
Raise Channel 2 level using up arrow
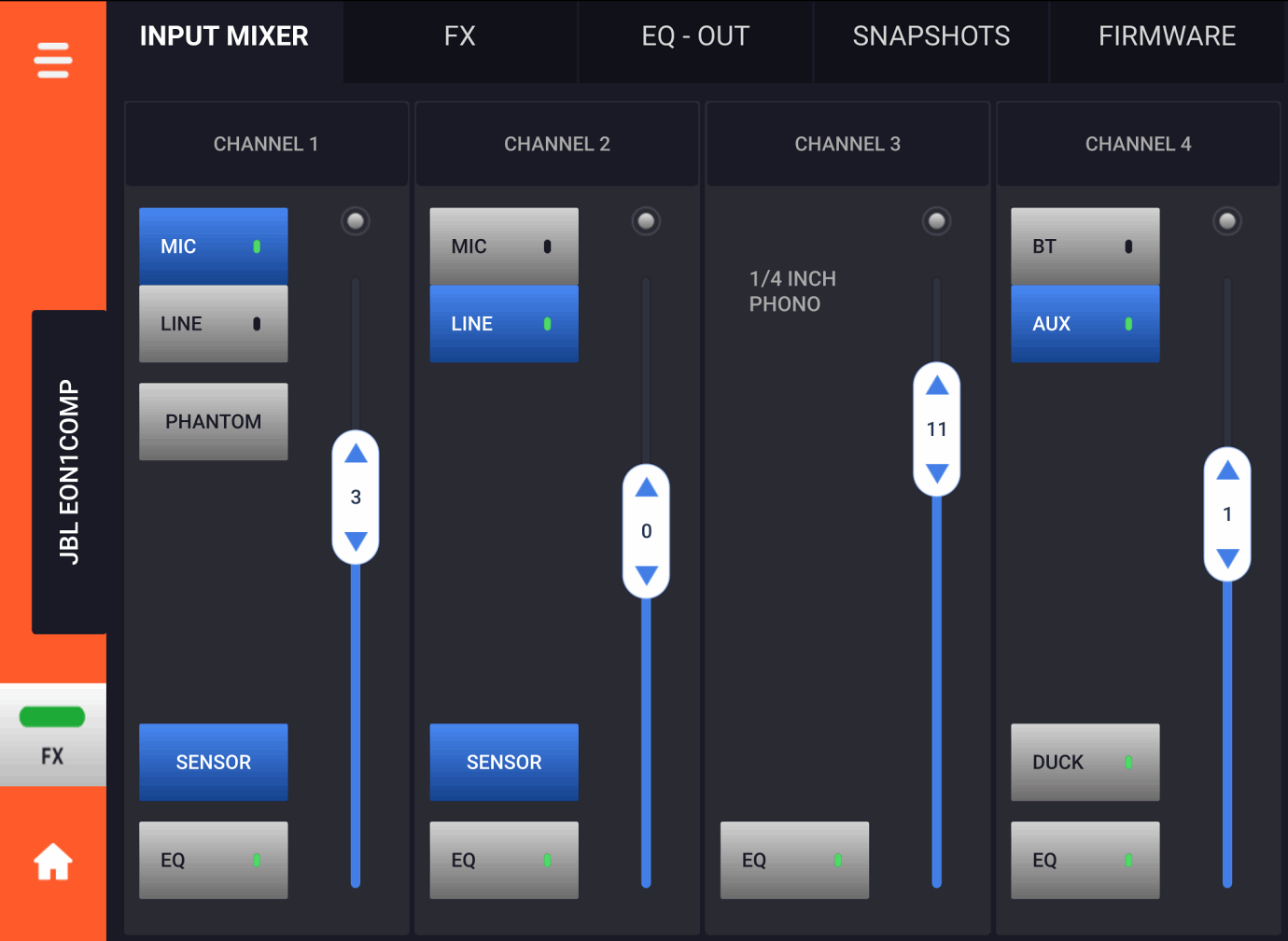pyautogui.click(x=646, y=488)
